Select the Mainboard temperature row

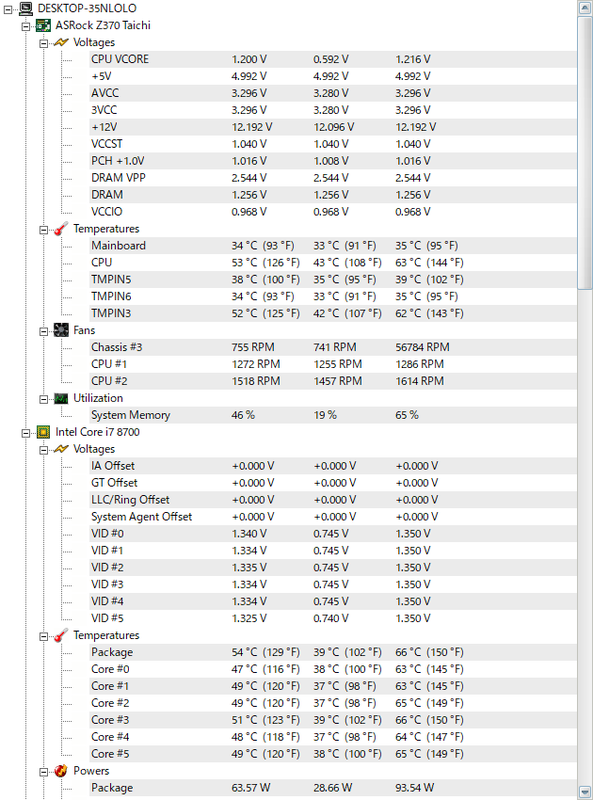point(333,245)
